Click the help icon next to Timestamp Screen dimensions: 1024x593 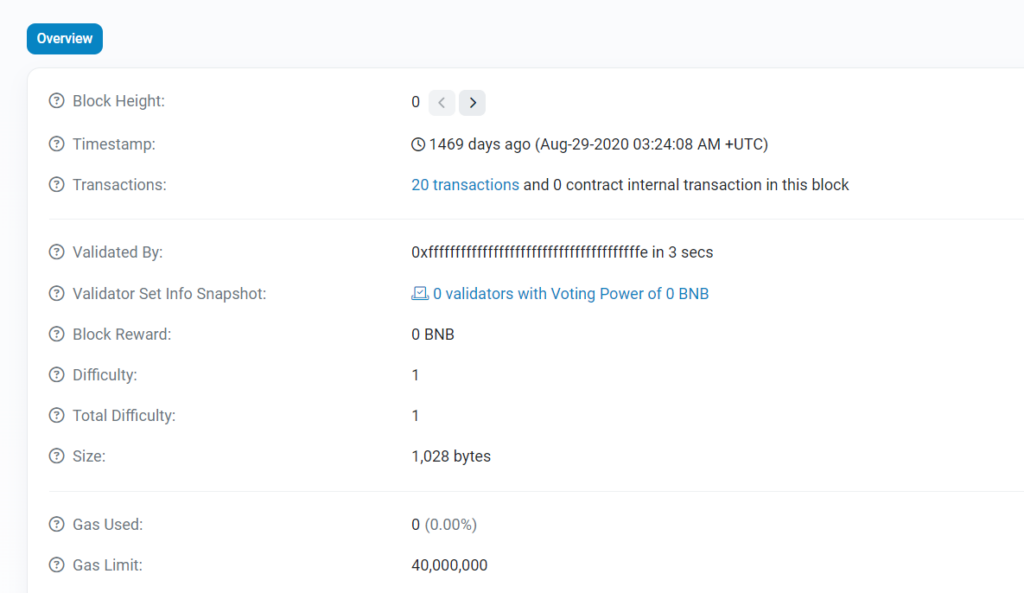(x=57, y=144)
